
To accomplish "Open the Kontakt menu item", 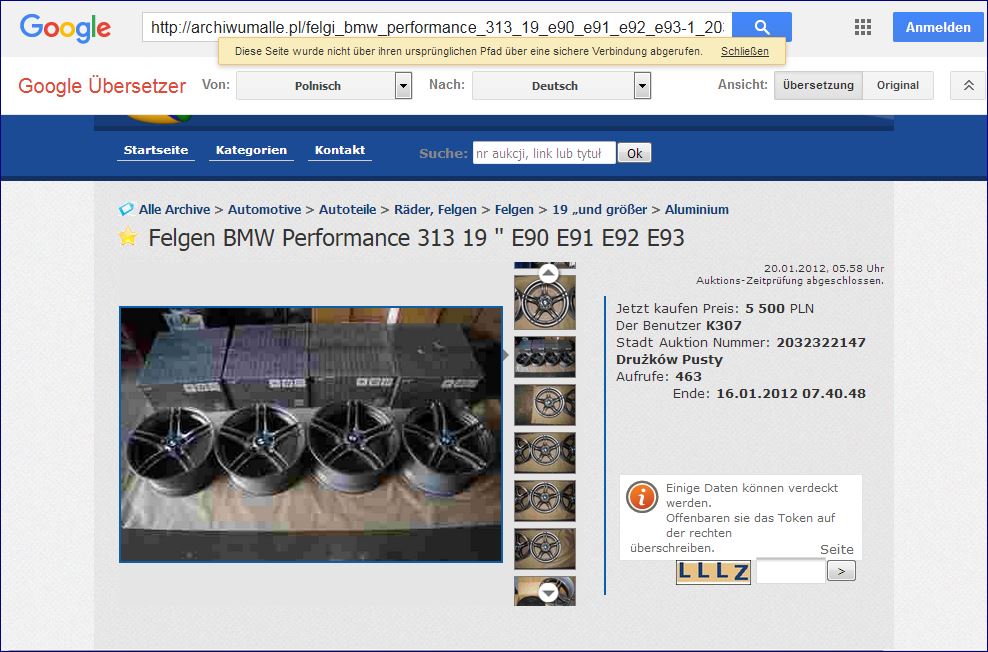I will pyautogui.click(x=340, y=150).
